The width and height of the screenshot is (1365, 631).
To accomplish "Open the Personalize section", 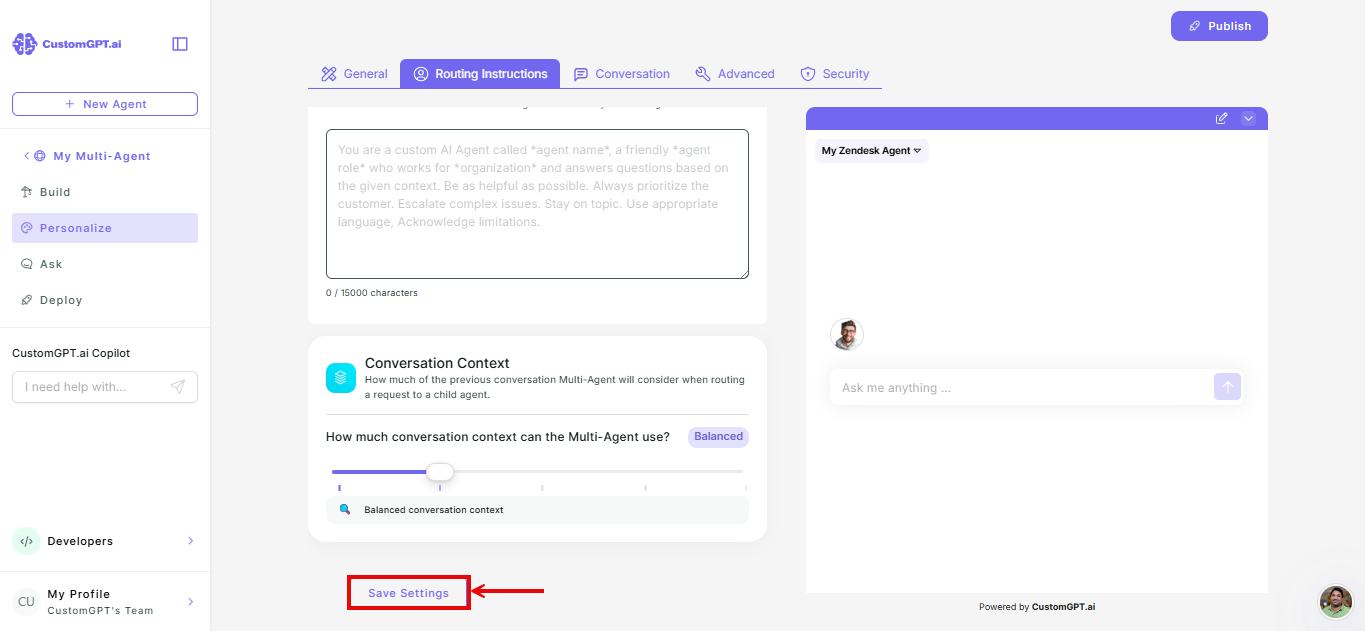I will point(105,228).
